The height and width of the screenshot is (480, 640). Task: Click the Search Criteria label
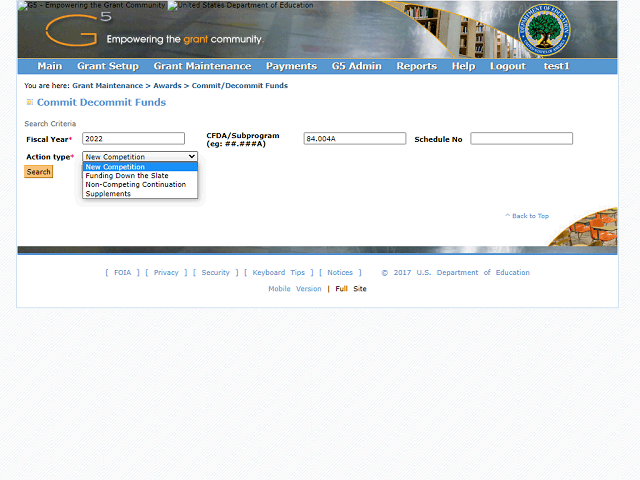(x=50, y=124)
